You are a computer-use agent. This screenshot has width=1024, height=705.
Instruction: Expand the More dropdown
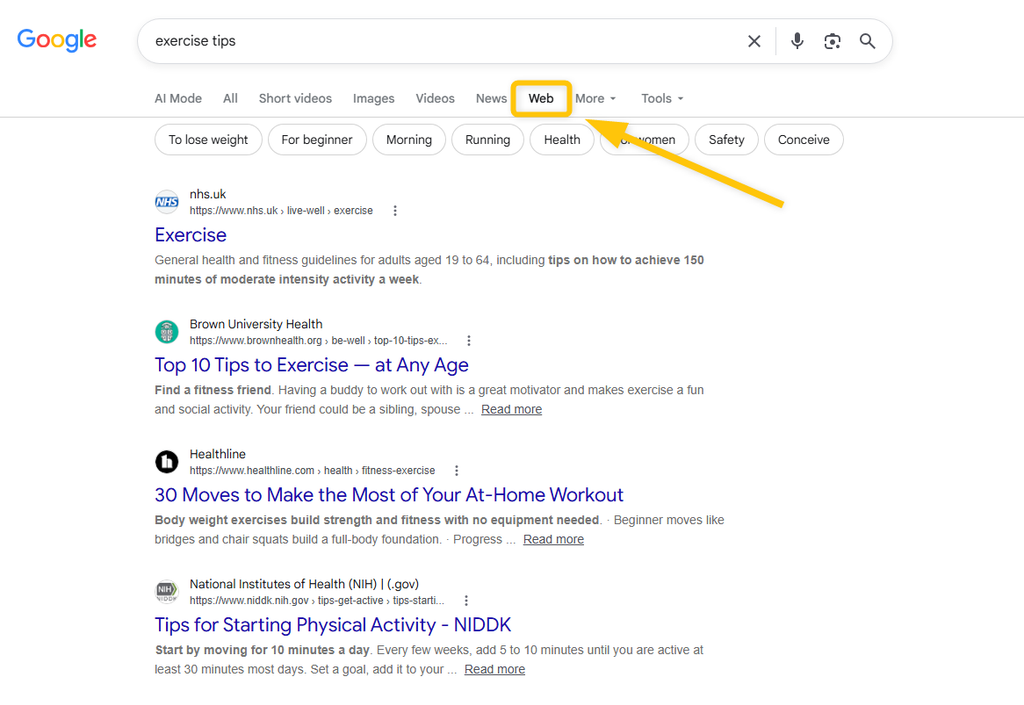click(596, 99)
